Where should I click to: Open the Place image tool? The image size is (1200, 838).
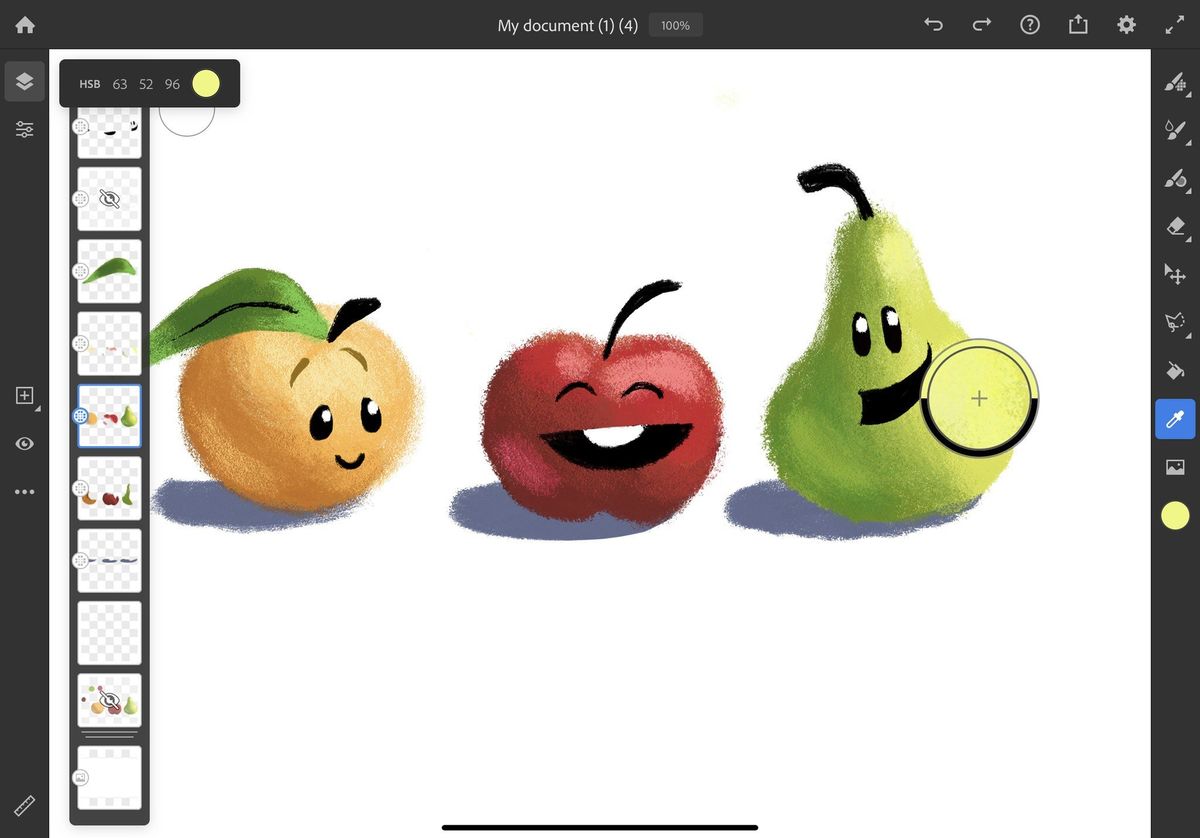1176,466
